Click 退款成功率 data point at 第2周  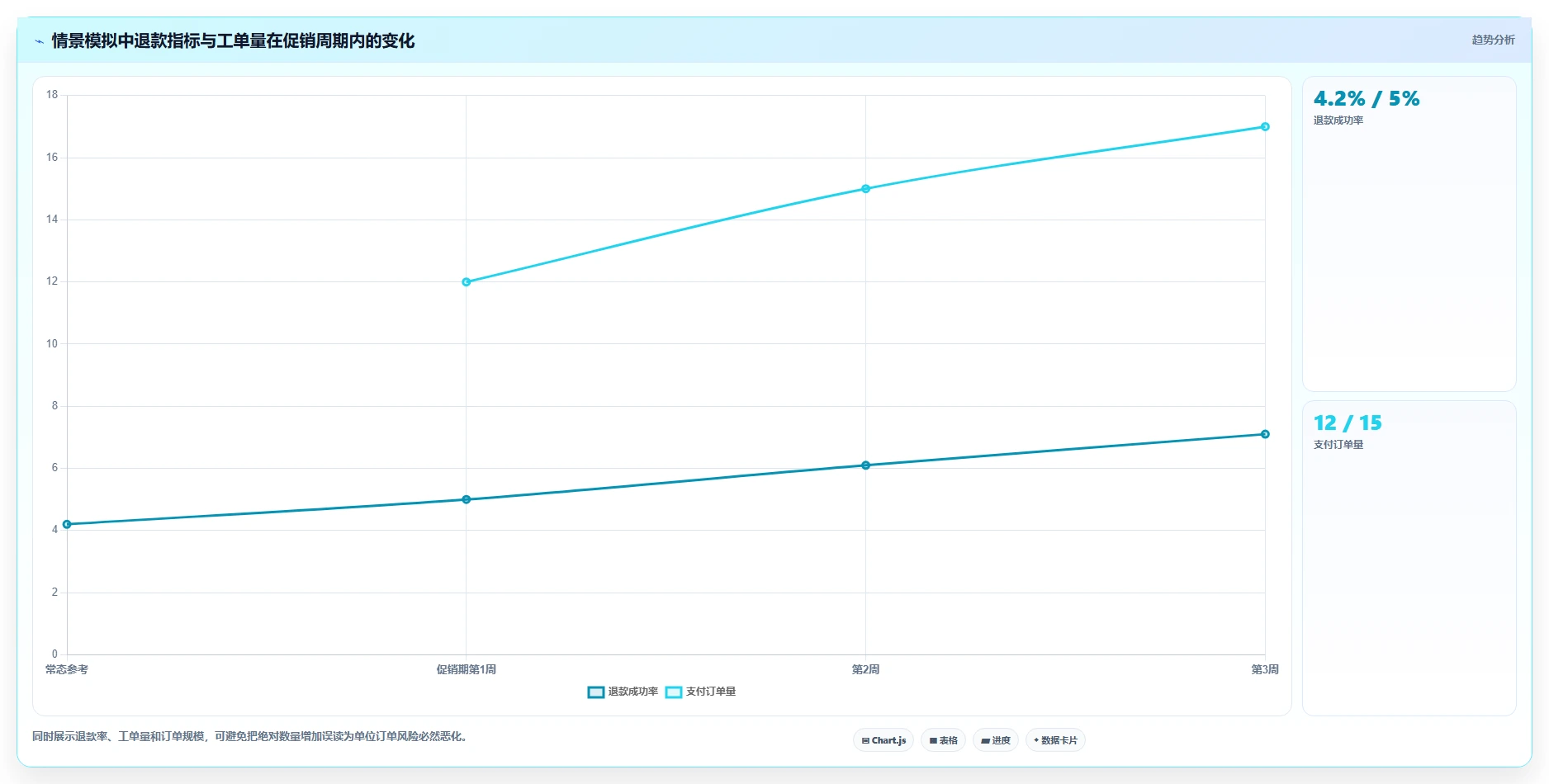[x=865, y=465]
